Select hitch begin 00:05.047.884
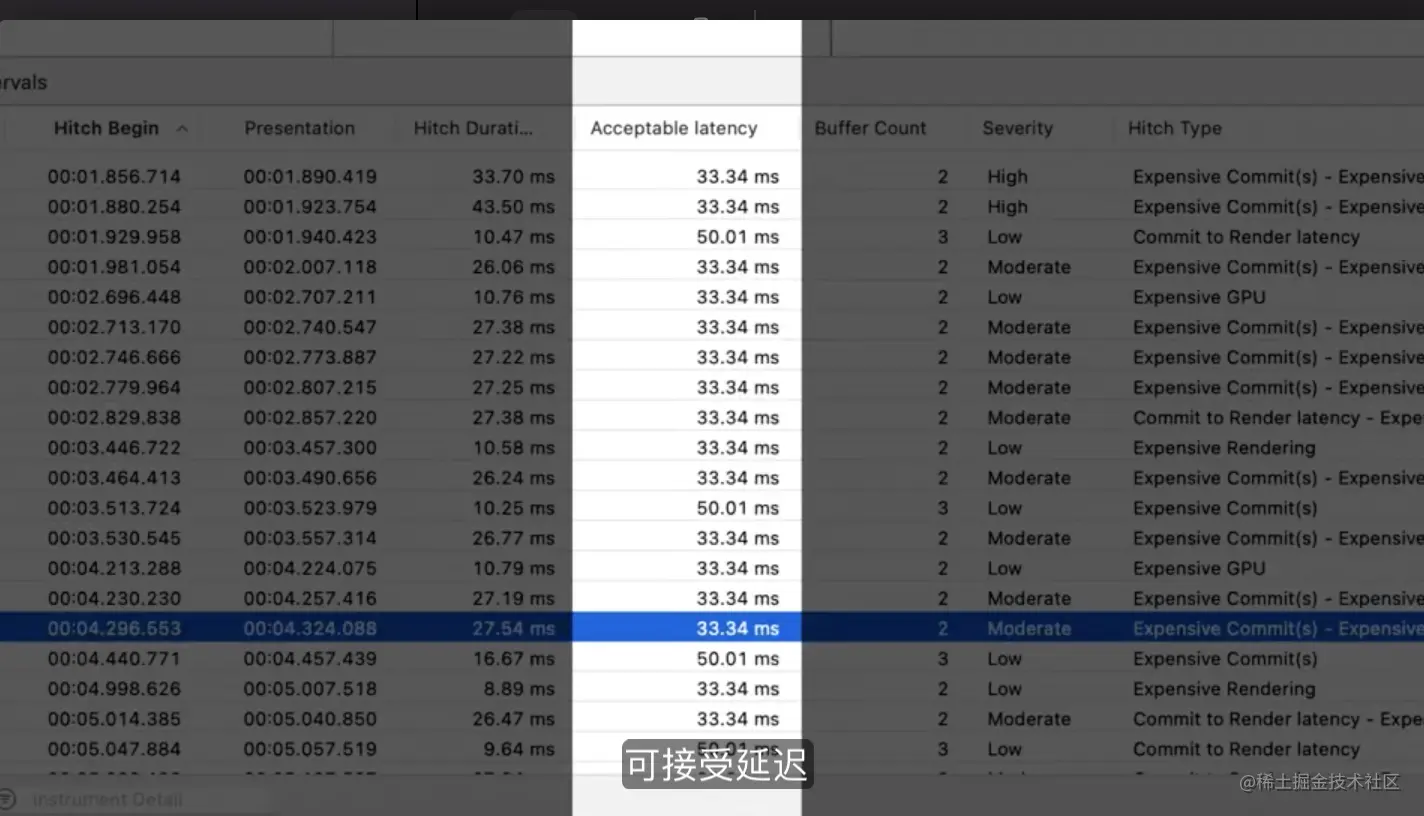 [x=114, y=749]
